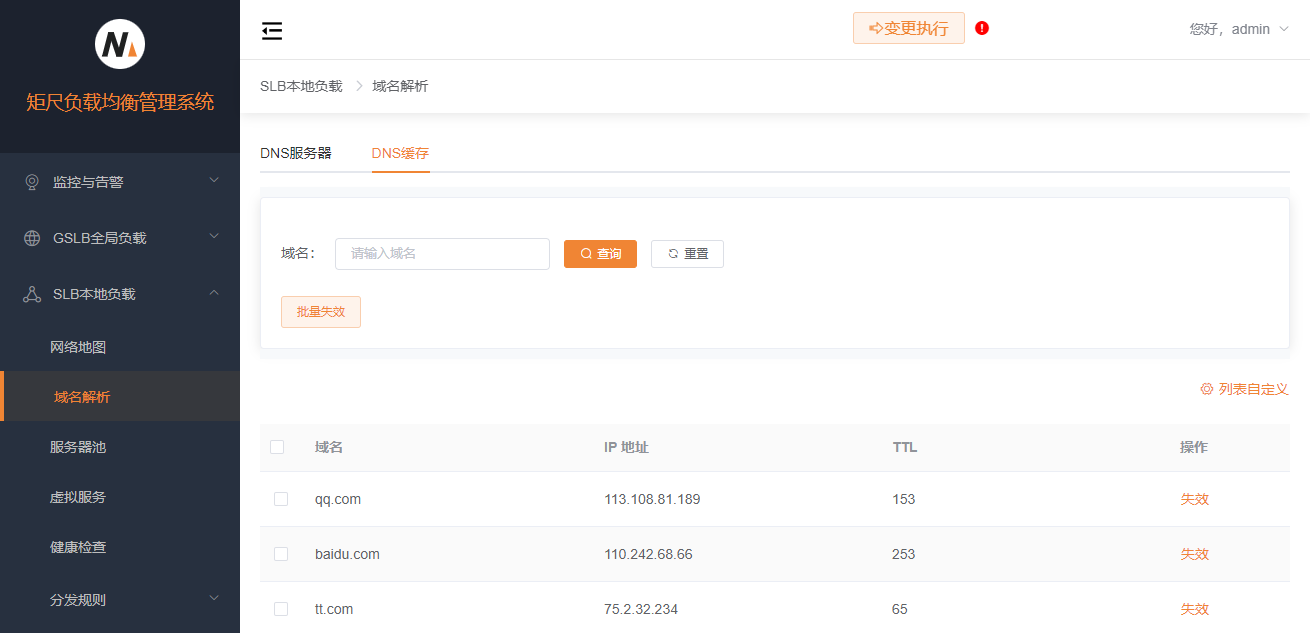This screenshot has width=1310, height=633.
Task: Collapse the sidebar with the menu fold icon
Action: click(x=272, y=31)
